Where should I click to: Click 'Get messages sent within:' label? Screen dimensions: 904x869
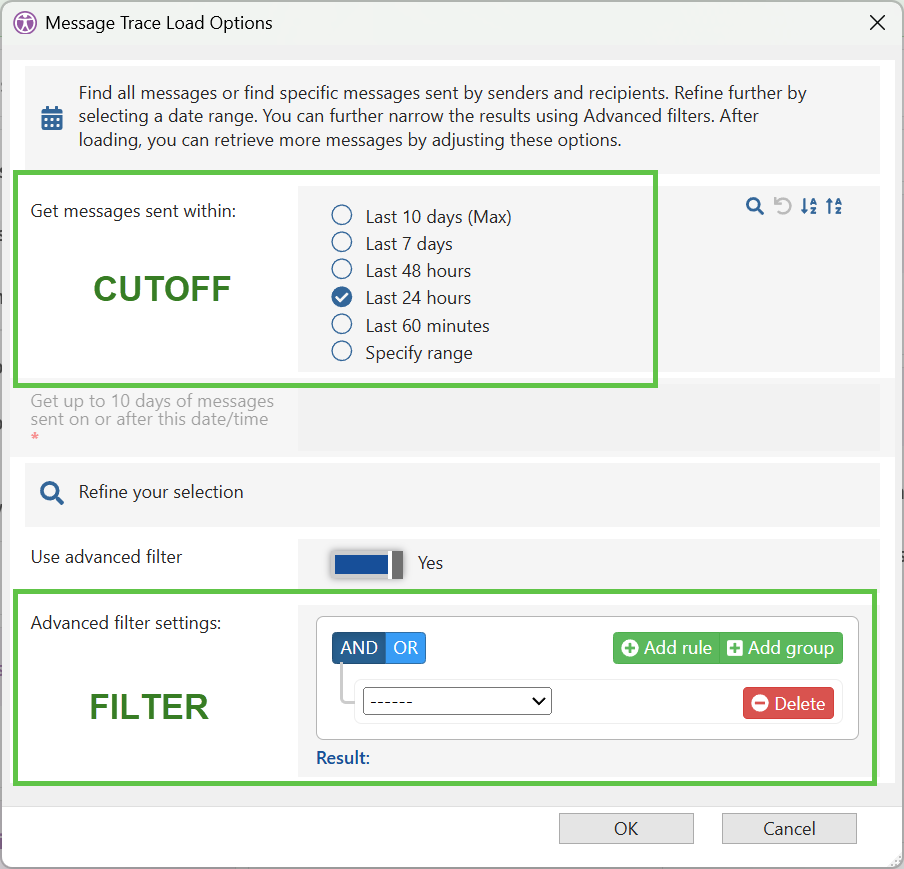[x=133, y=211]
